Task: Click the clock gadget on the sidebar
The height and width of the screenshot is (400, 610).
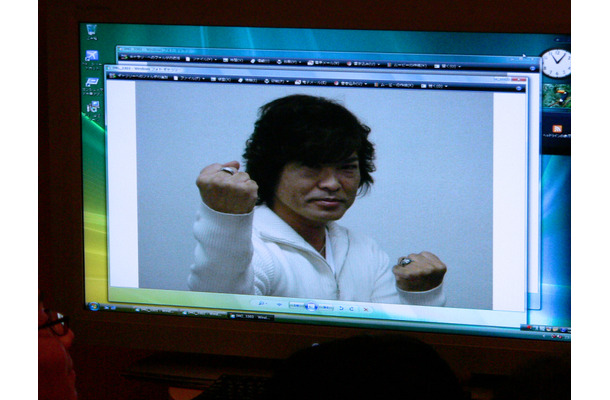Action: click(555, 63)
